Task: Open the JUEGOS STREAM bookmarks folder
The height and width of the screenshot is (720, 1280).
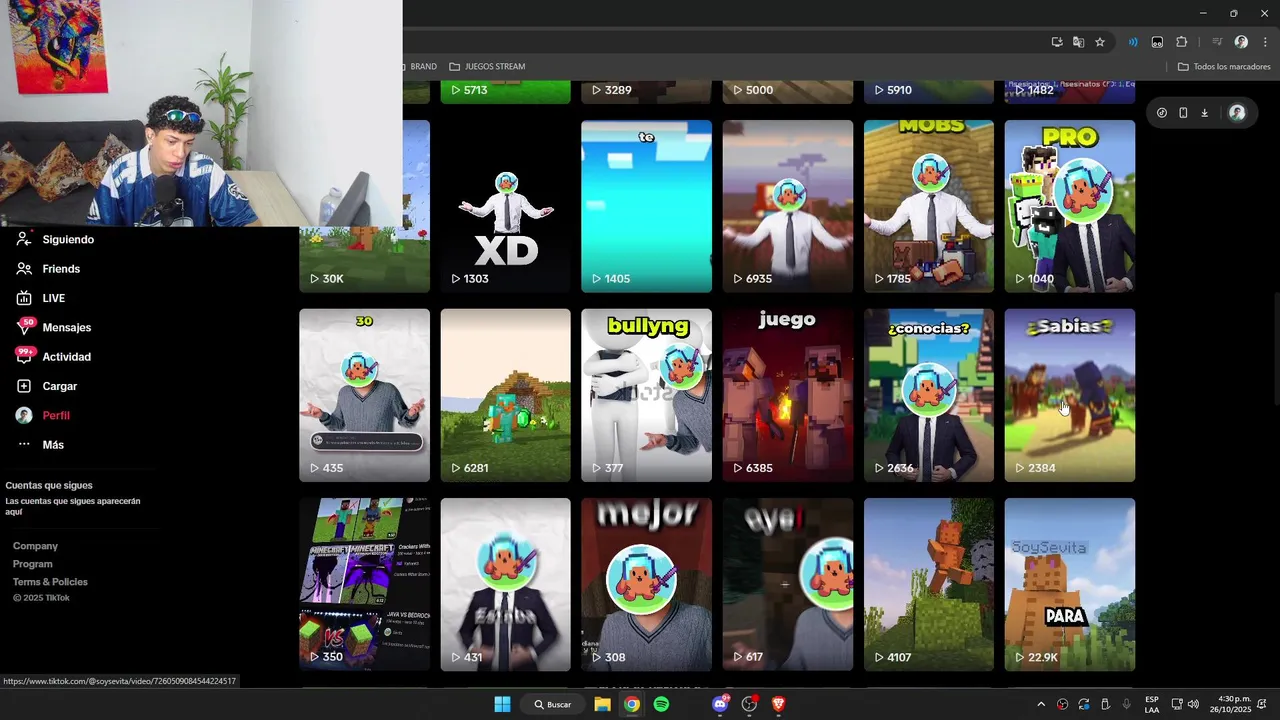Action: point(488,66)
